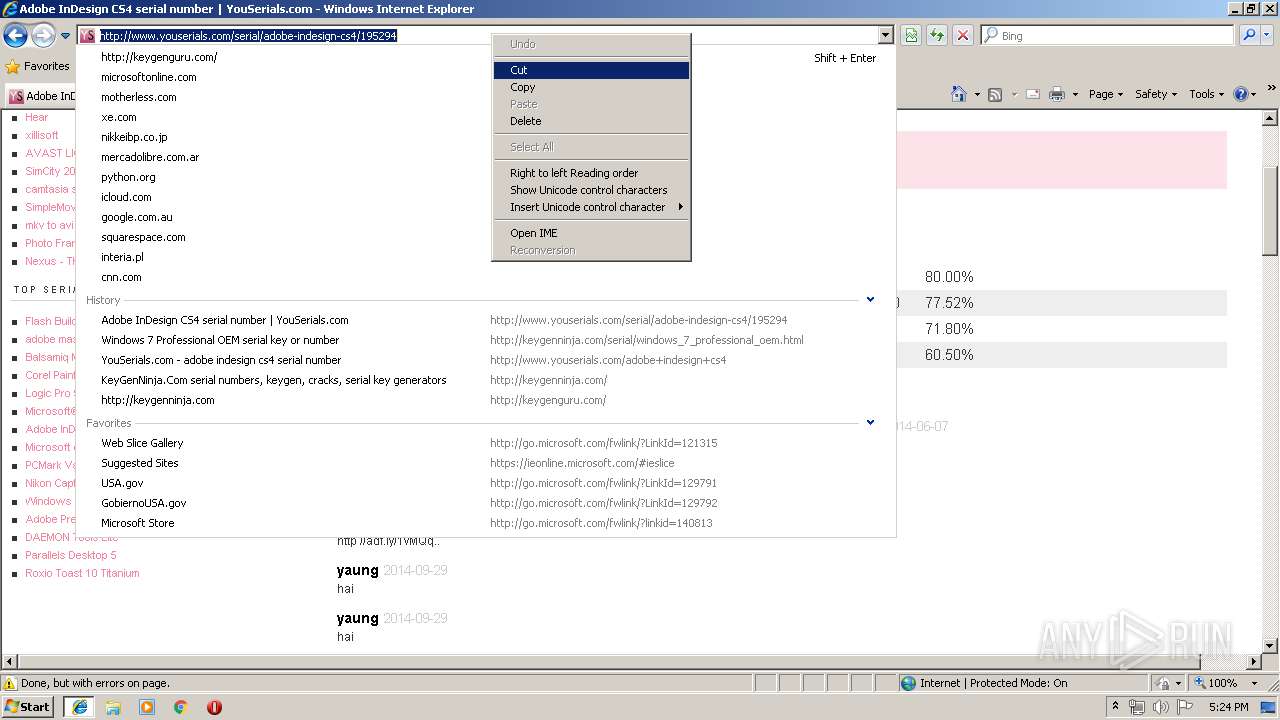
Task: Click the script error warning icon in status bar
Action: [x=10, y=683]
